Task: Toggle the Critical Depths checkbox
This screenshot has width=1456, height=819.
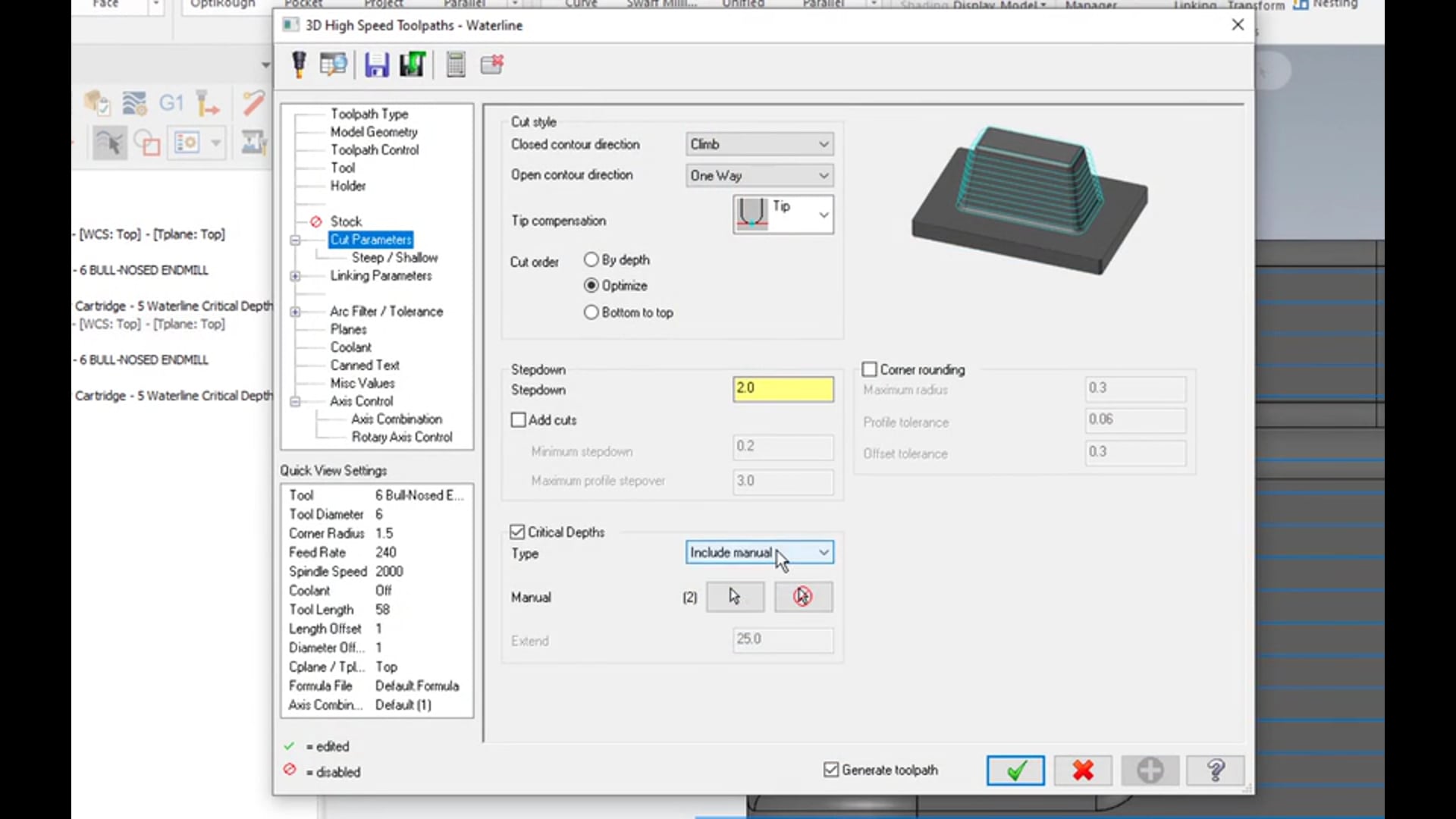Action: (x=518, y=531)
